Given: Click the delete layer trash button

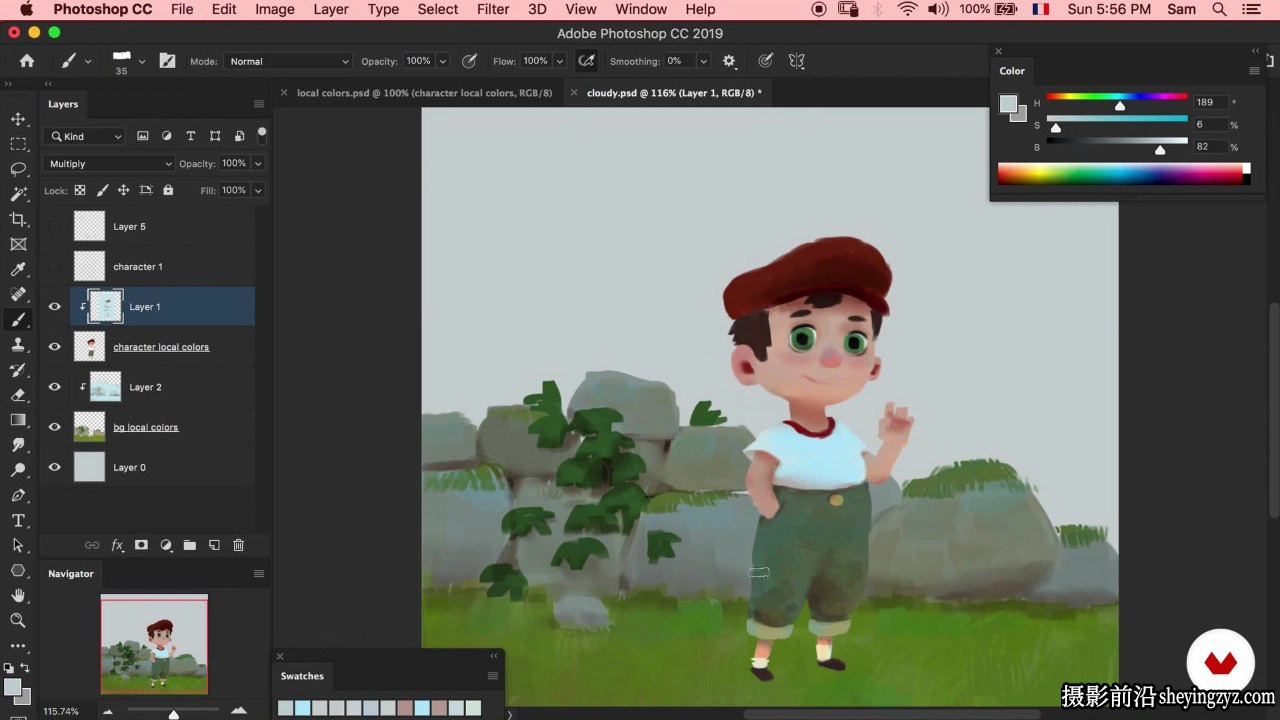Looking at the screenshot, I should click(x=238, y=545).
